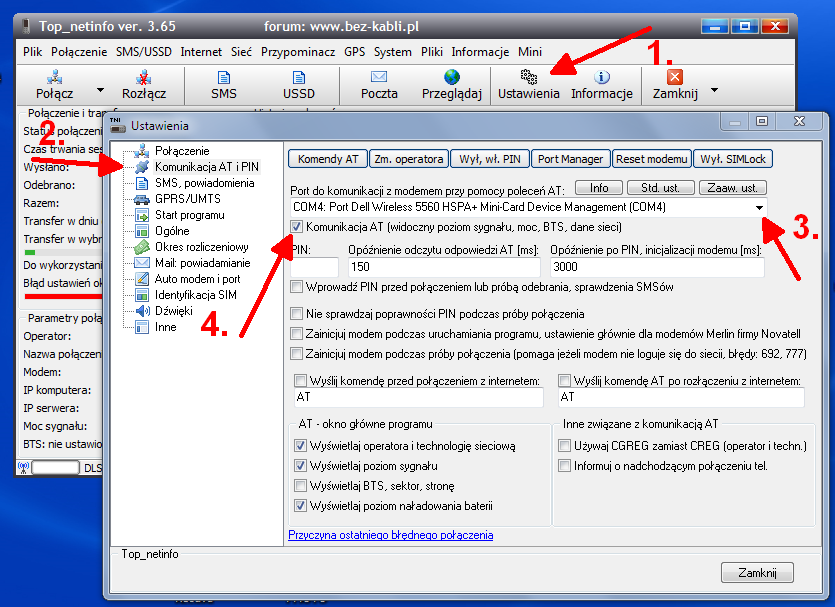Open Ustawienia settings toolbar icon
The width and height of the screenshot is (835, 607).
click(x=527, y=77)
